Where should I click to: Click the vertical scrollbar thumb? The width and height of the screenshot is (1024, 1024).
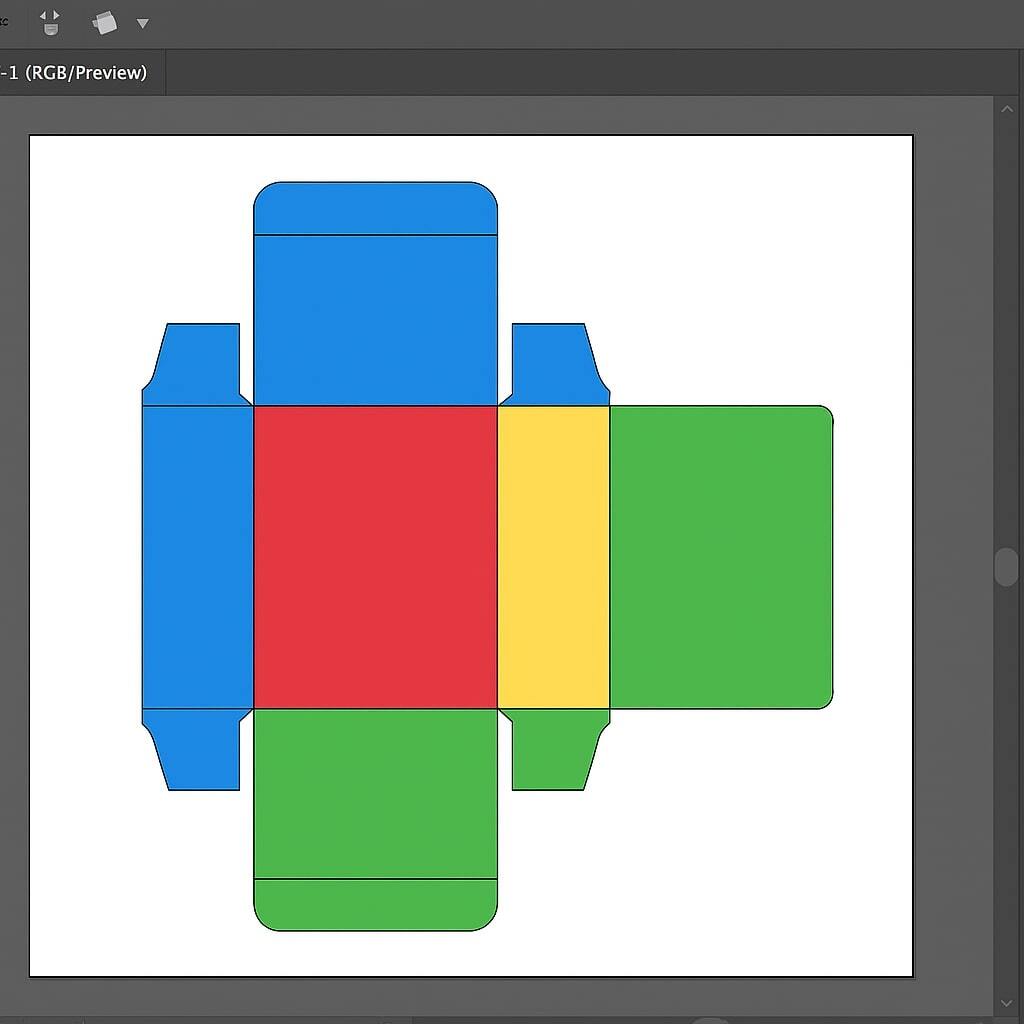point(1006,568)
